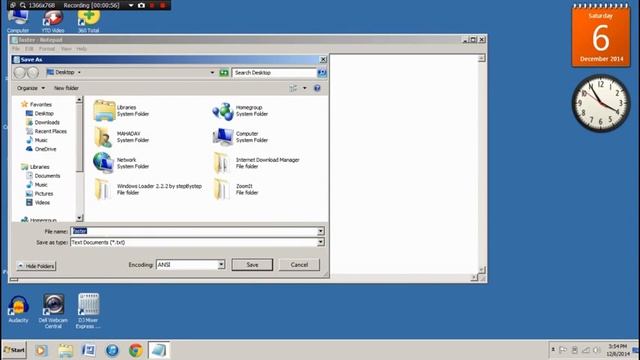Open 360 Total desktop shortcut
This screenshot has height=360, width=640.
click(x=89, y=22)
